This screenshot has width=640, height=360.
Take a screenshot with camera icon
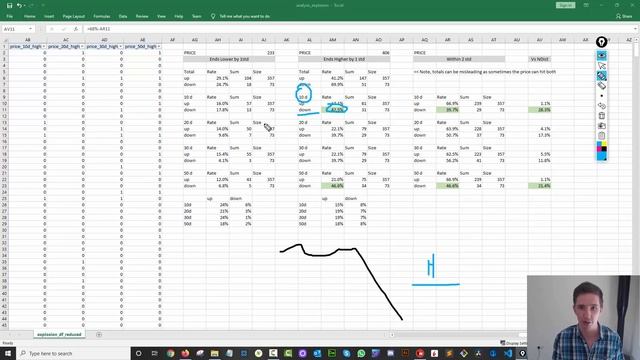[602, 126]
